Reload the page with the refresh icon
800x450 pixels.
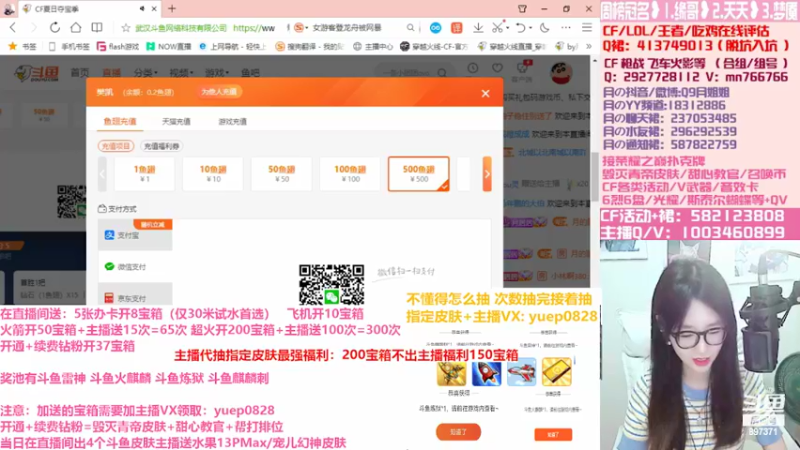pos(55,28)
